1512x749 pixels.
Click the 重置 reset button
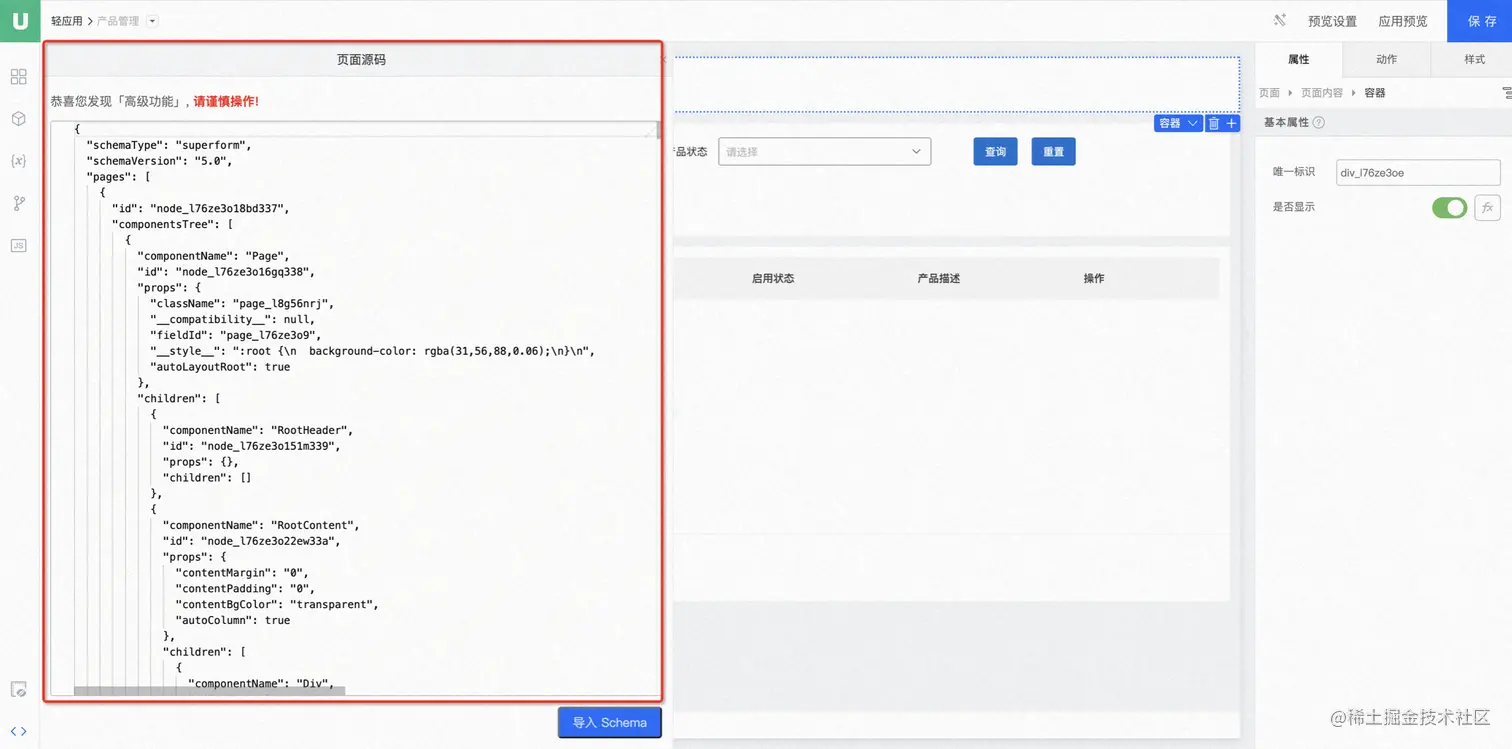pyautogui.click(x=1053, y=152)
